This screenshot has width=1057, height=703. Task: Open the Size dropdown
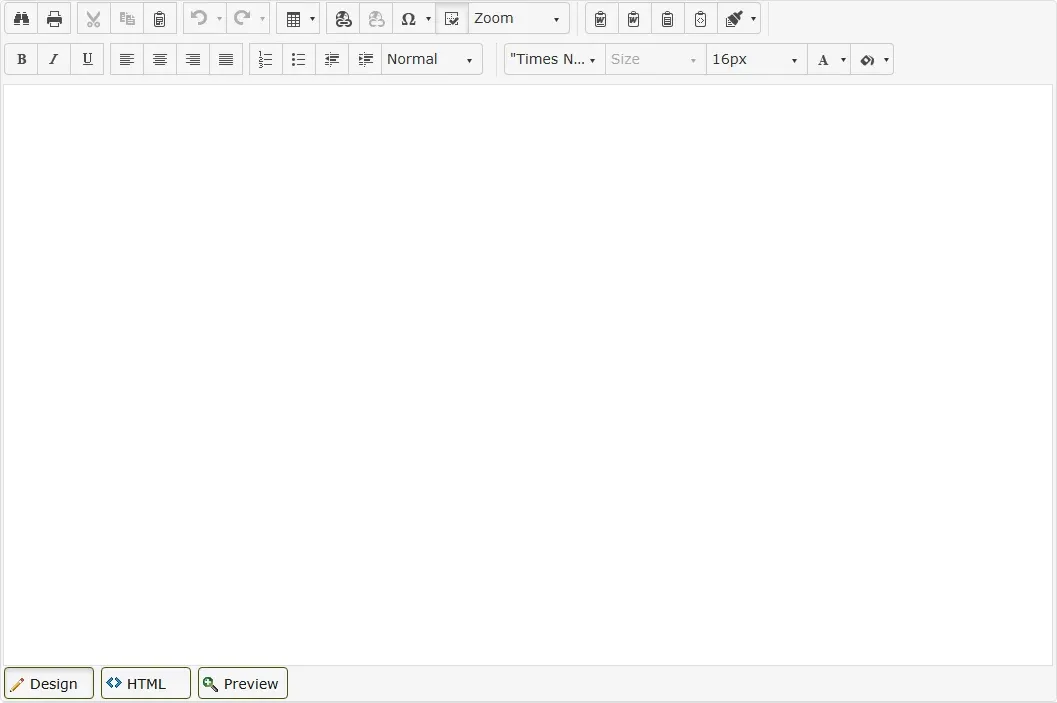655,59
